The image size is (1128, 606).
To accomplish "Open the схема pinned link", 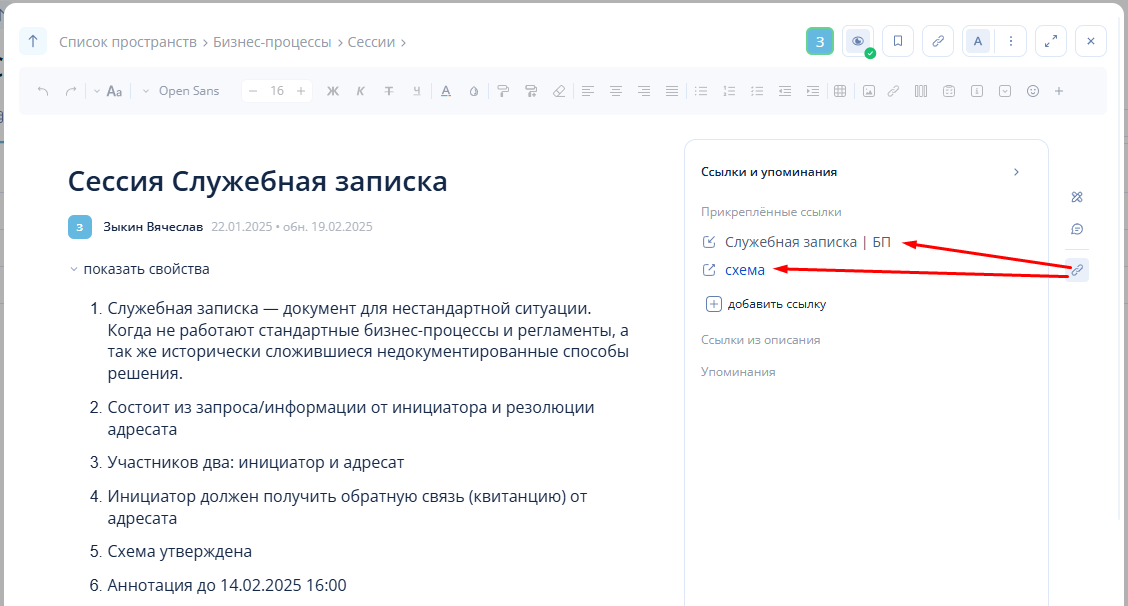I will (x=744, y=270).
